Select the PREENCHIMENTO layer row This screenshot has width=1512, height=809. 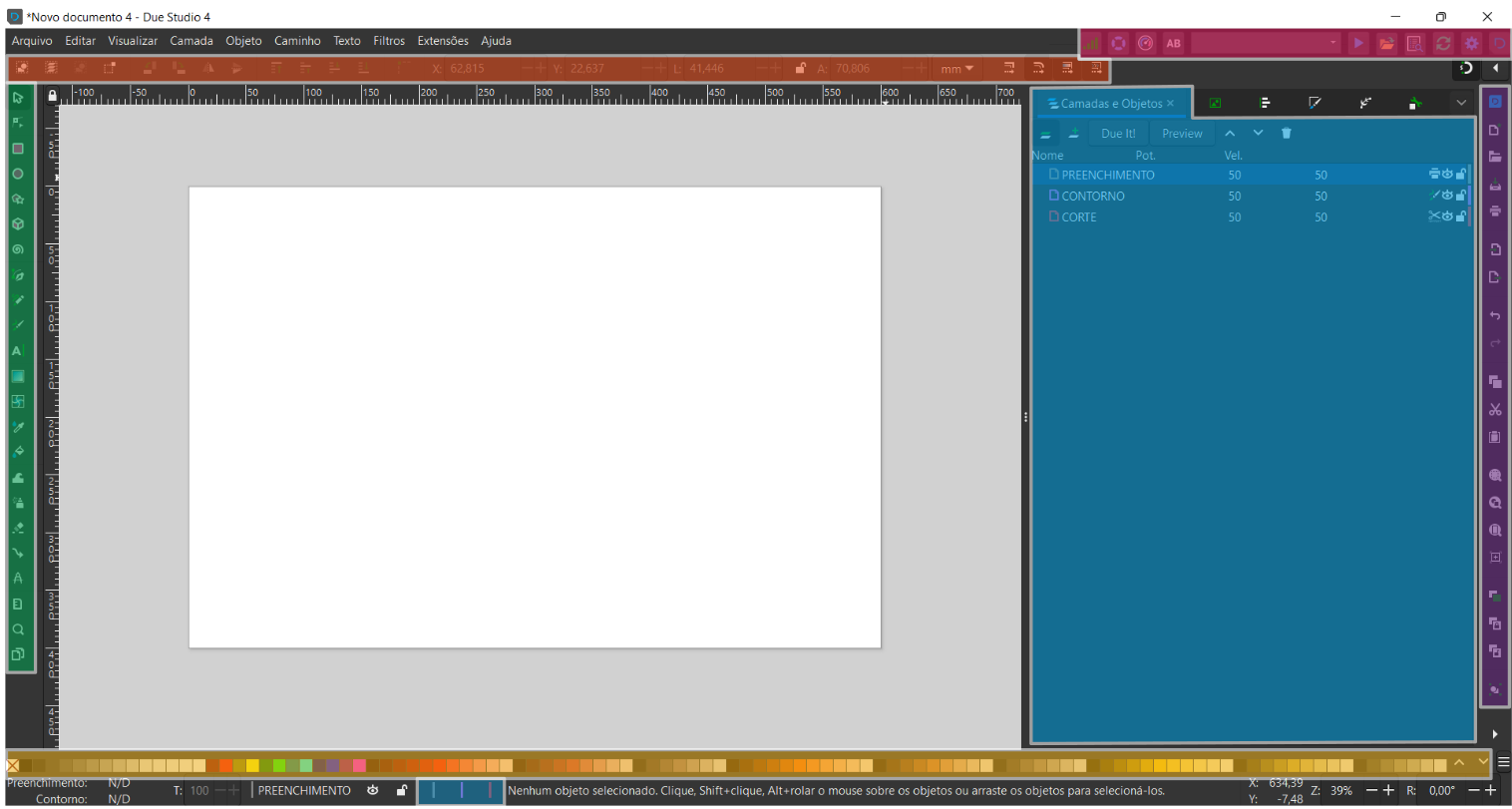pyautogui.click(x=1251, y=175)
